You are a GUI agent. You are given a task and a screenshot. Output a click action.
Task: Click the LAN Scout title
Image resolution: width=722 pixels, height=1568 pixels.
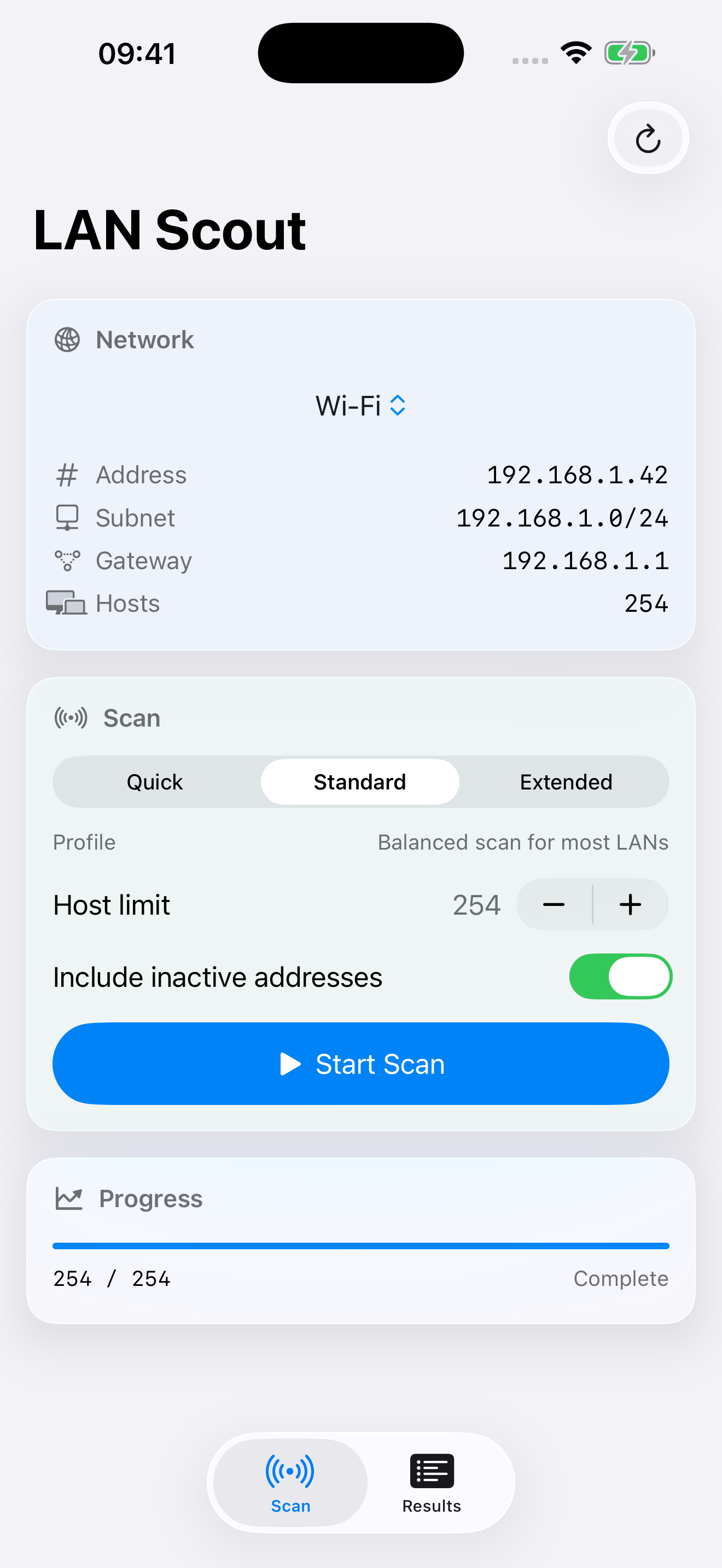(170, 230)
